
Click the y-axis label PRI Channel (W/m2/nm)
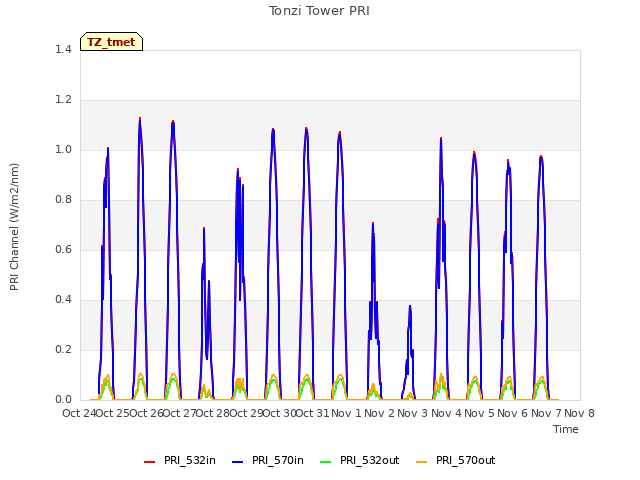(x=14, y=227)
